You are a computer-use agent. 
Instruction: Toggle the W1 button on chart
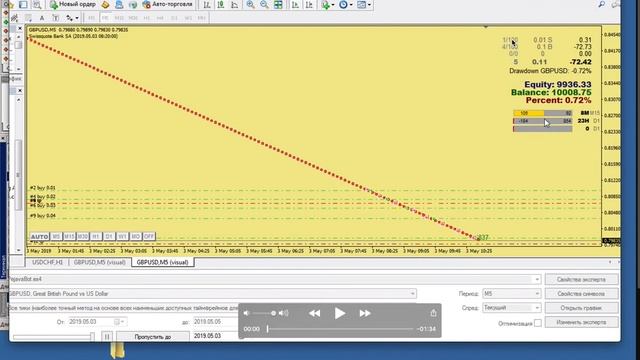122,236
